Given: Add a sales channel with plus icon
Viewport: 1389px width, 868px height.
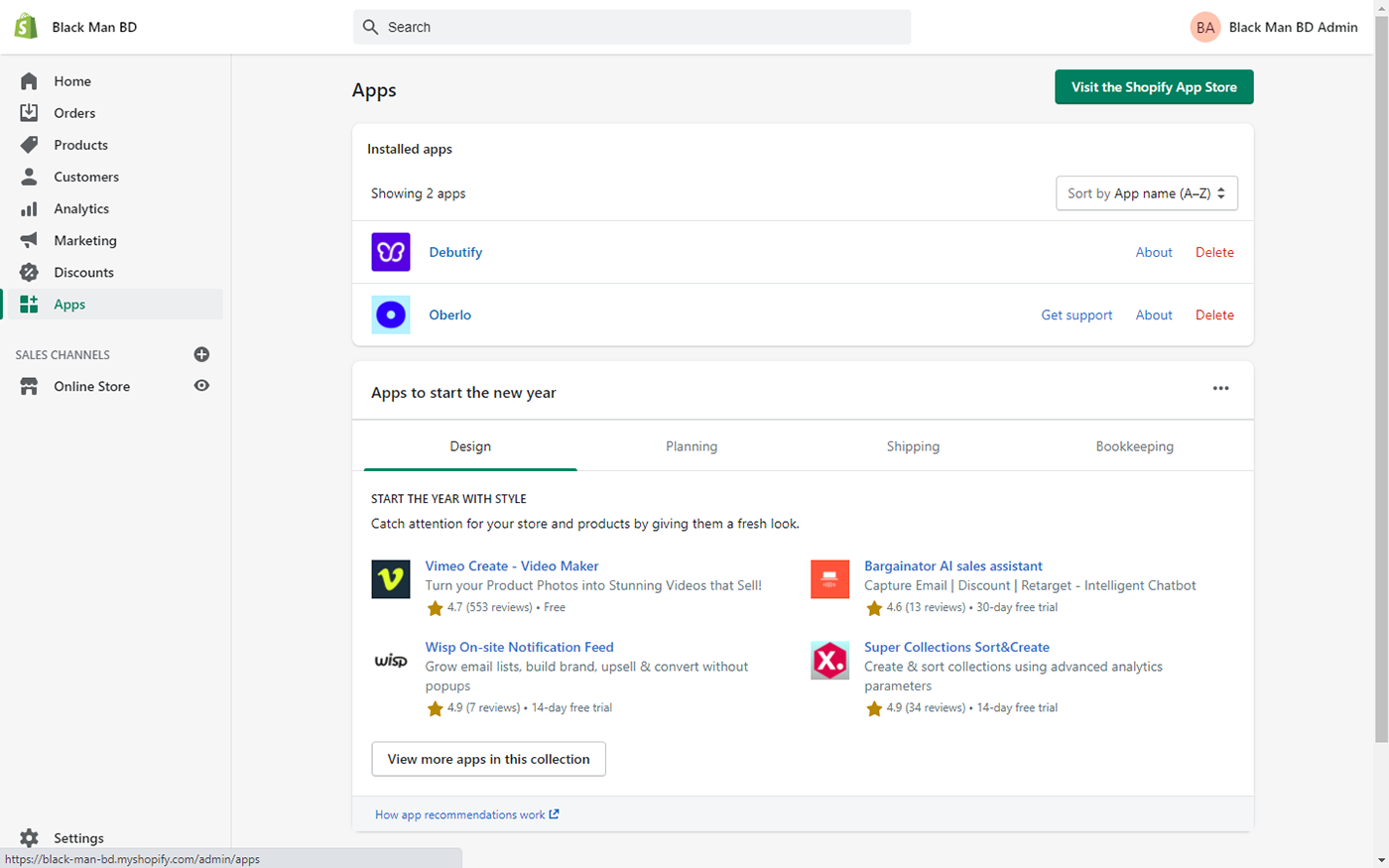Looking at the screenshot, I should (201, 354).
